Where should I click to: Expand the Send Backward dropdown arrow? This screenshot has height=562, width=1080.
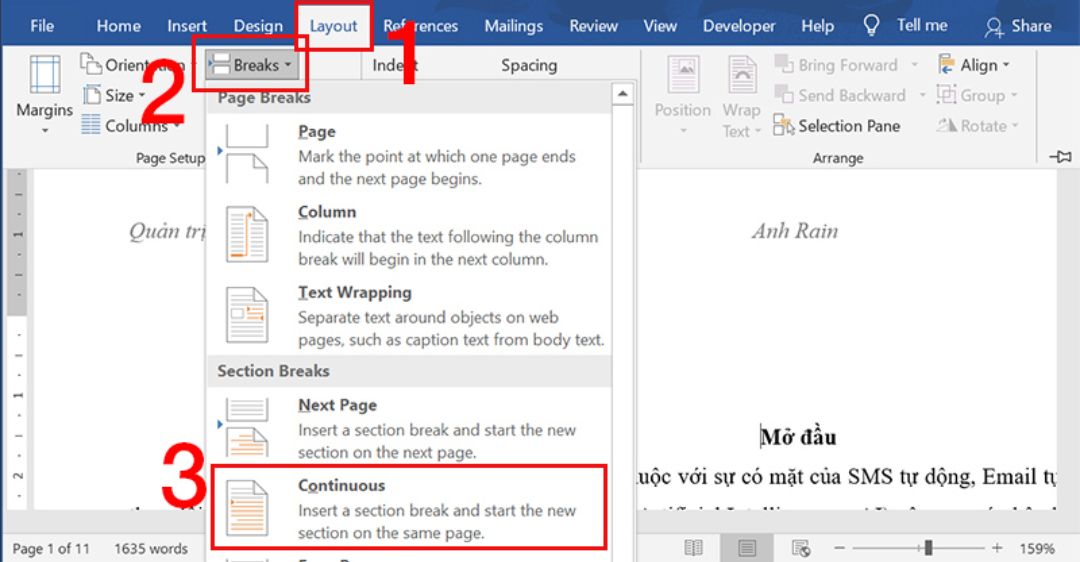pos(922,96)
